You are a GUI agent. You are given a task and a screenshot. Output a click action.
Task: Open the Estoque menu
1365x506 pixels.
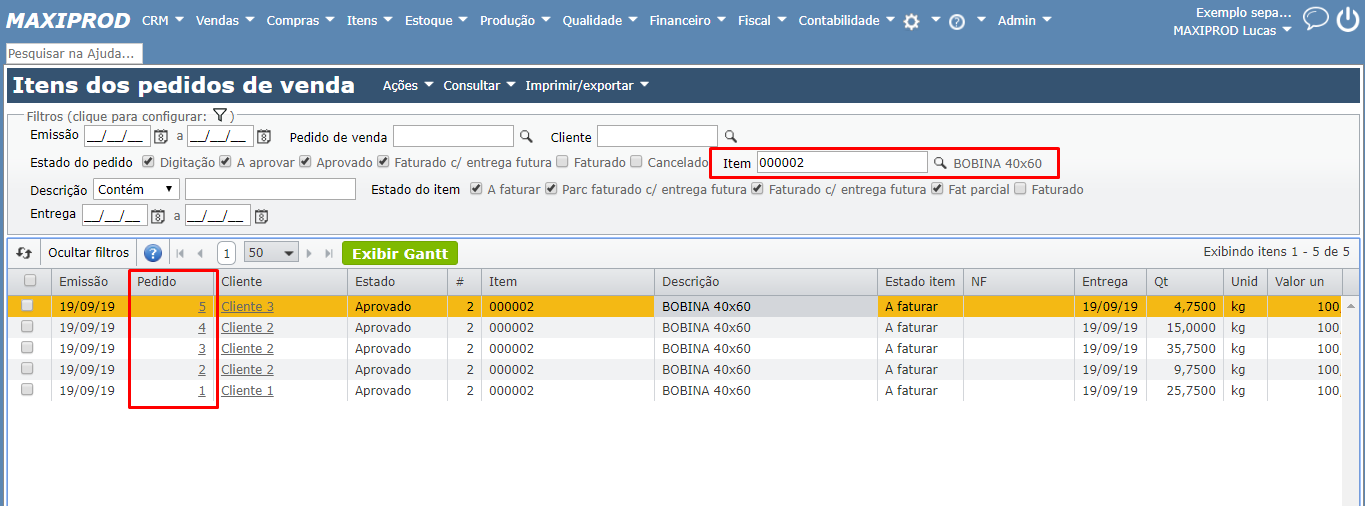(435, 20)
